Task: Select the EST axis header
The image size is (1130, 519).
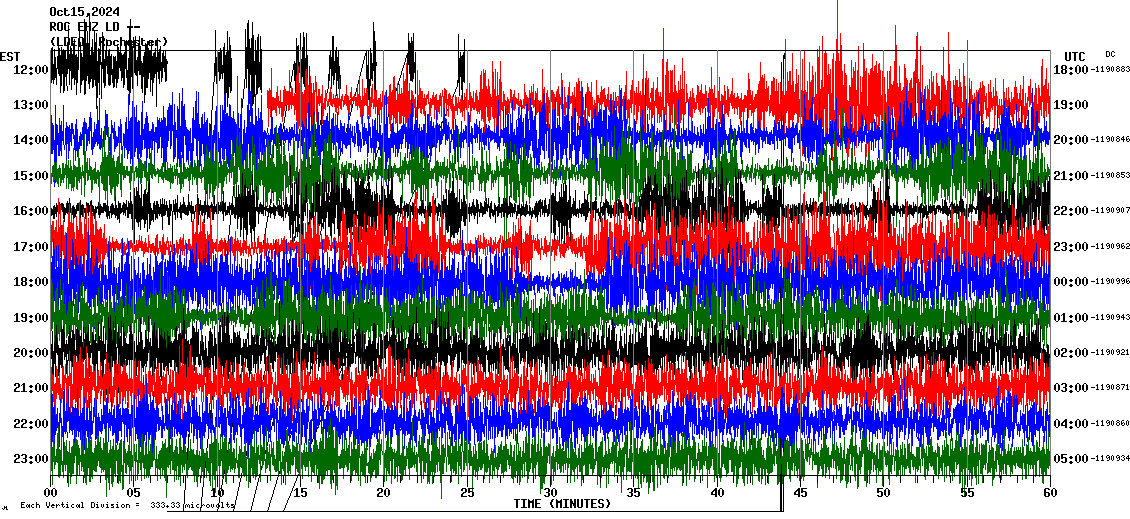Action: point(10,56)
